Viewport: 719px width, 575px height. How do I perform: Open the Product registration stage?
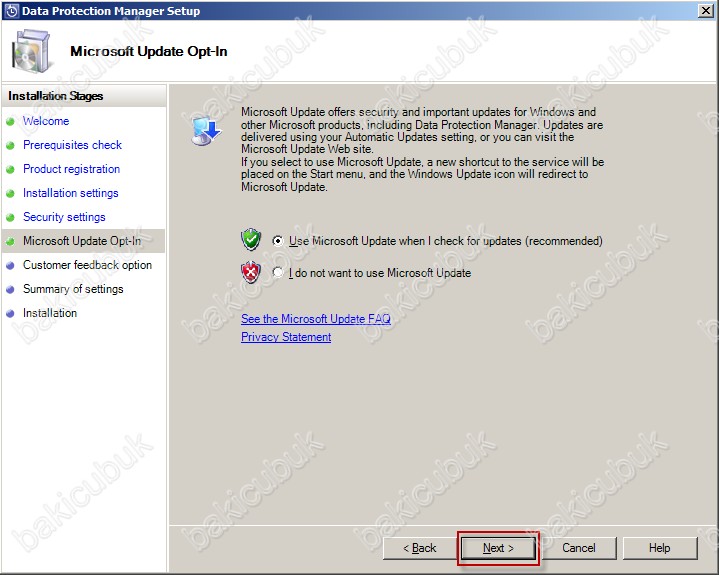pyautogui.click(x=72, y=169)
